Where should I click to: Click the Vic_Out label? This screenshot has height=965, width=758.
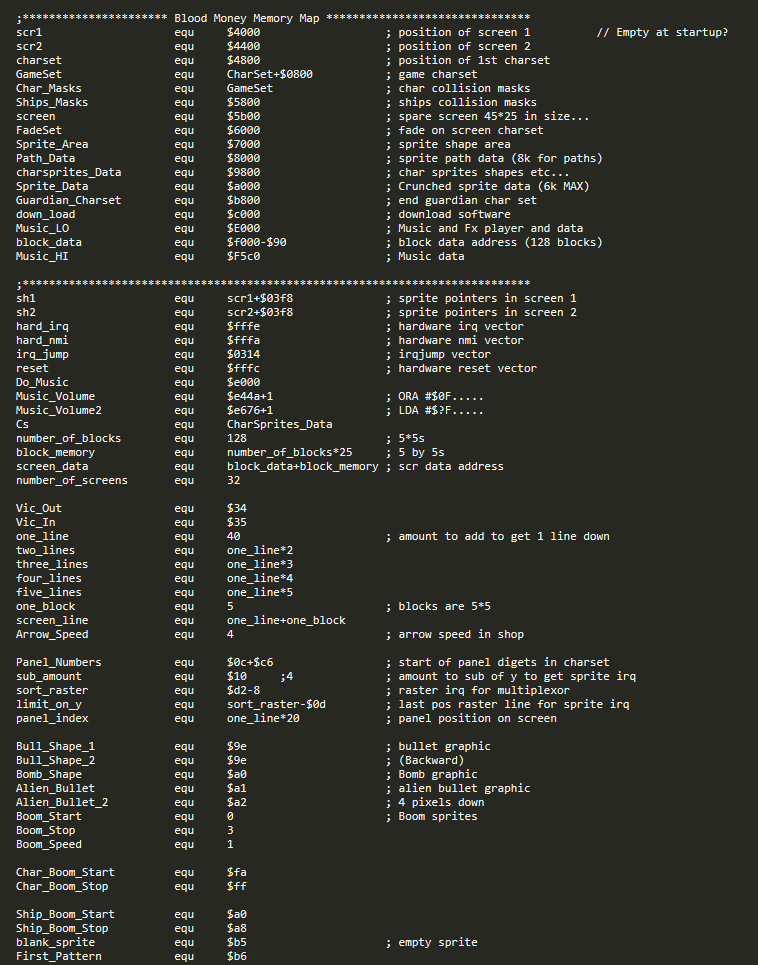39,508
